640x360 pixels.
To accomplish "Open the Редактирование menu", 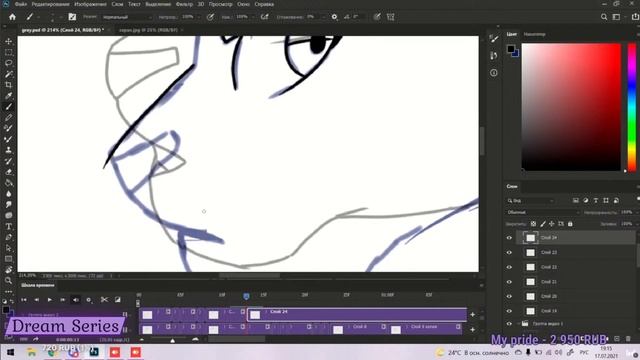I will 50,4.
